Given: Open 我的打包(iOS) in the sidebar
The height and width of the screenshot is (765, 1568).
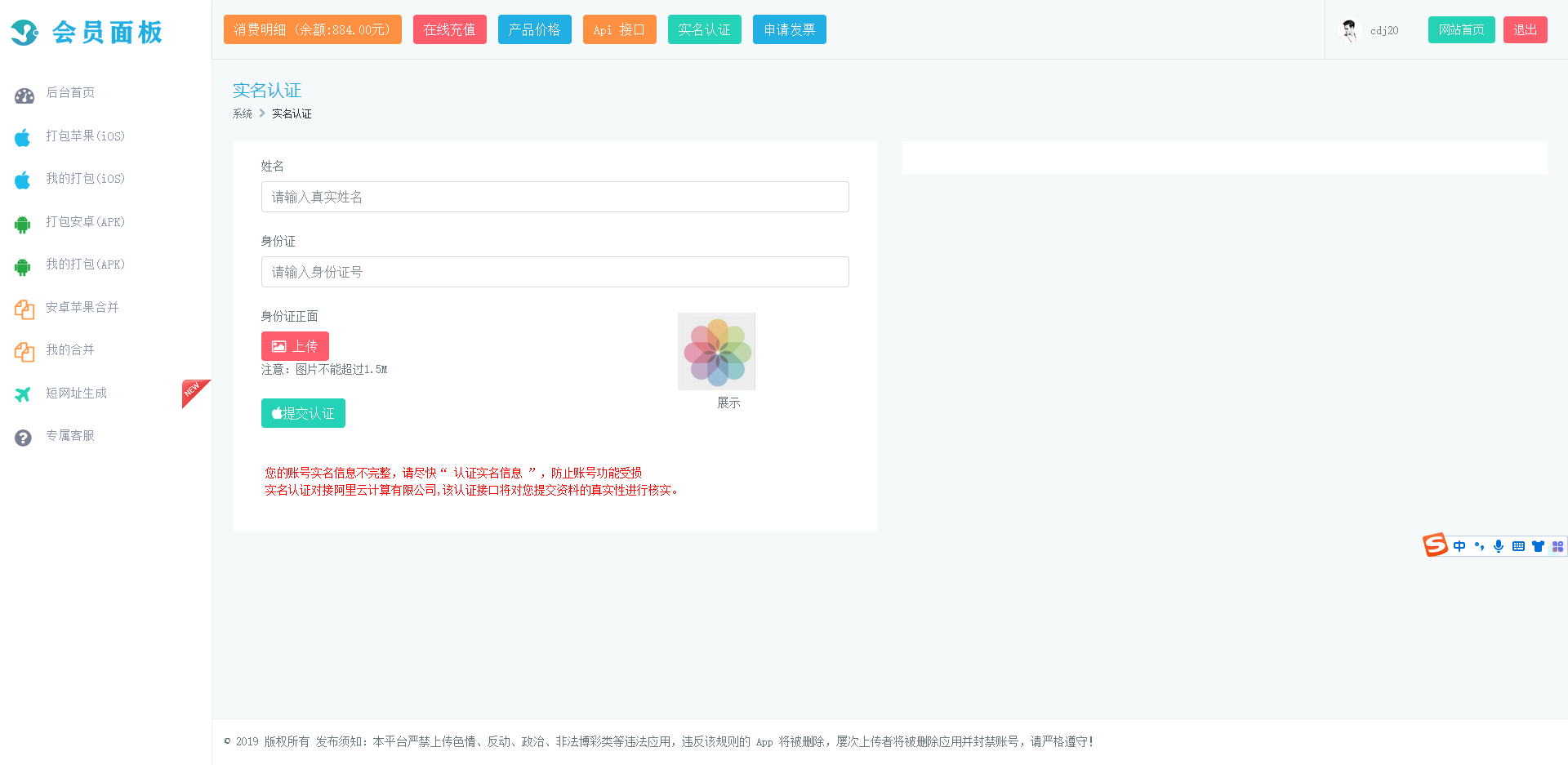Looking at the screenshot, I should pos(85,179).
